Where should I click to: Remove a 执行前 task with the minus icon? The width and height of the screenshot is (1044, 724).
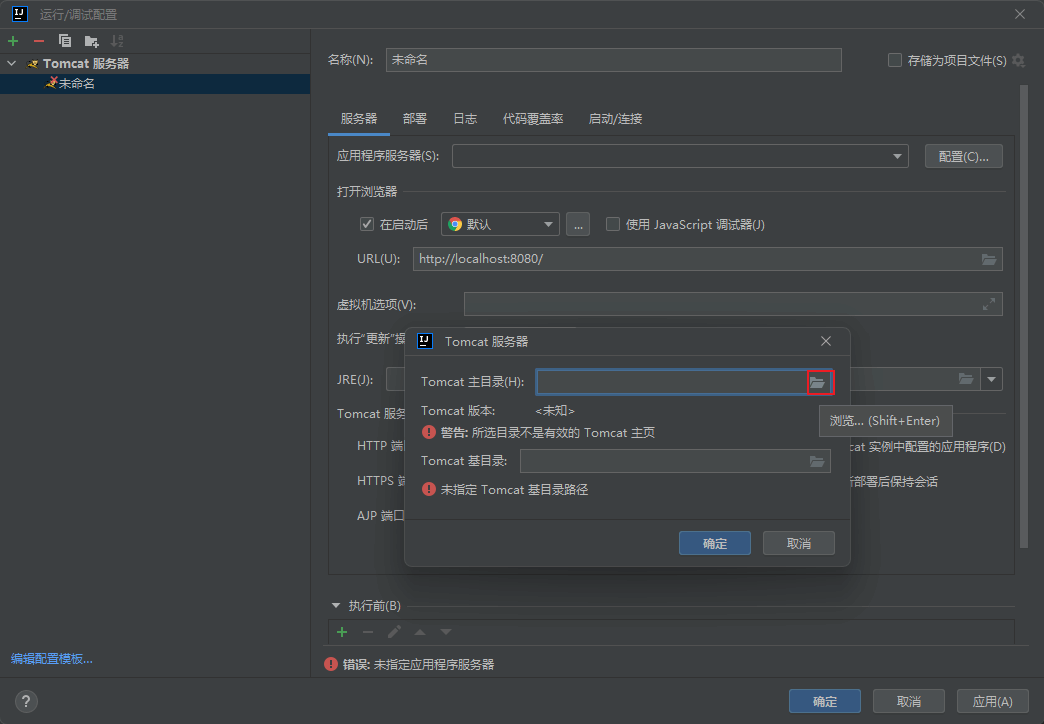point(368,632)
